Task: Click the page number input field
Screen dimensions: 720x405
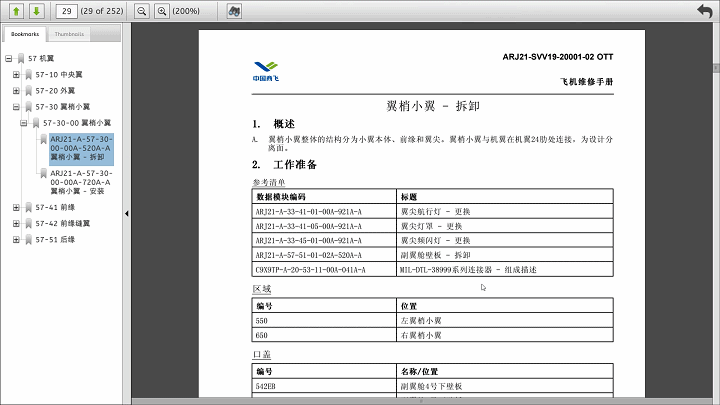Action: [67, 11]
